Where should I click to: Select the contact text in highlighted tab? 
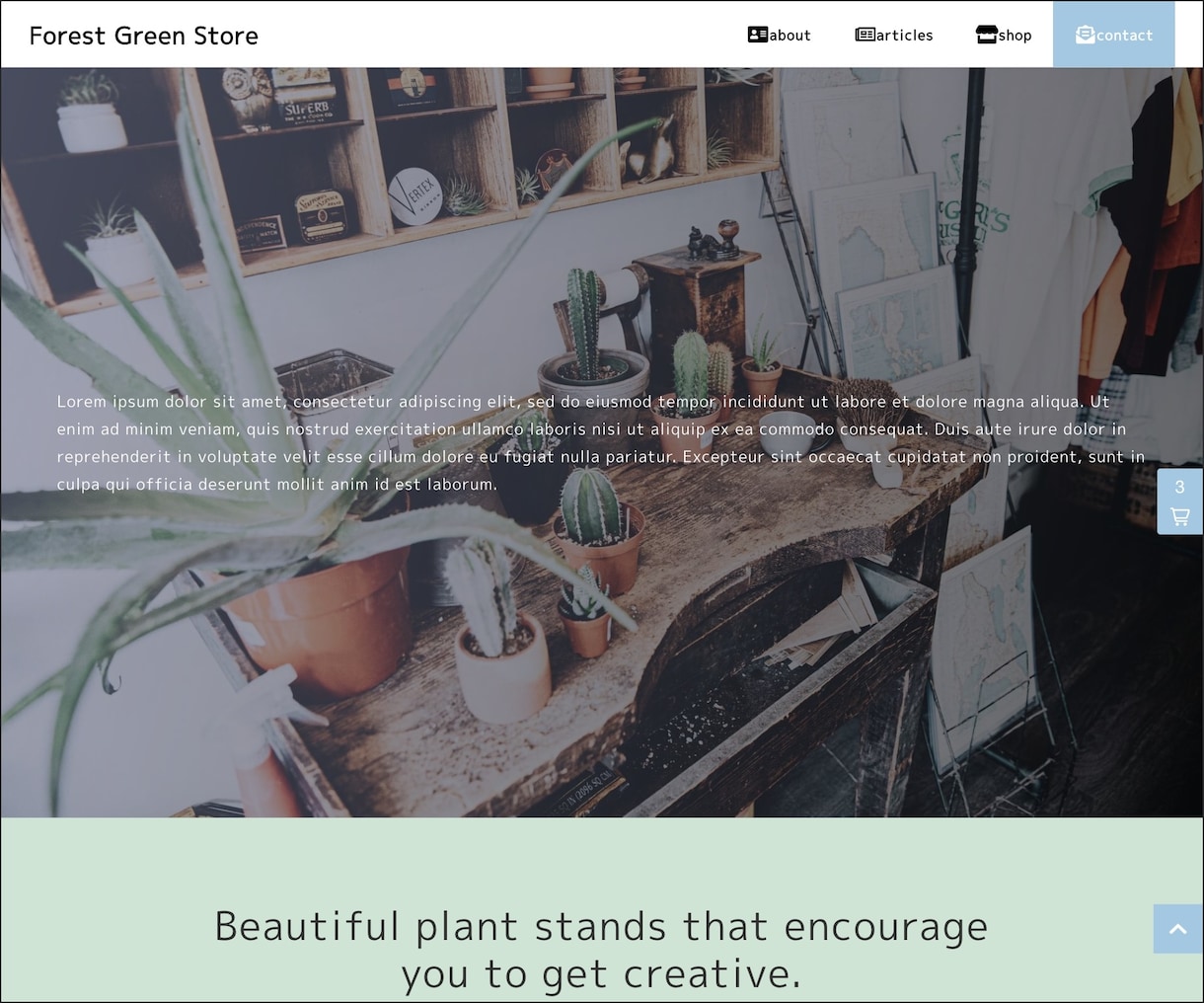pyautogui.click(x=1125, y=36)
